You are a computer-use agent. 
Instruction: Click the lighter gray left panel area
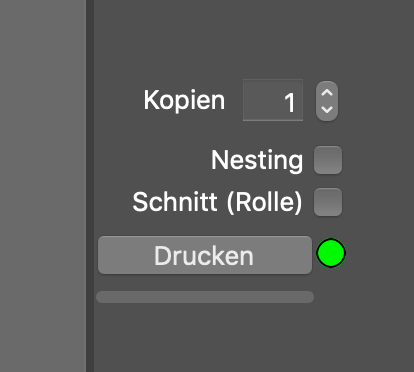pos(43,186)
